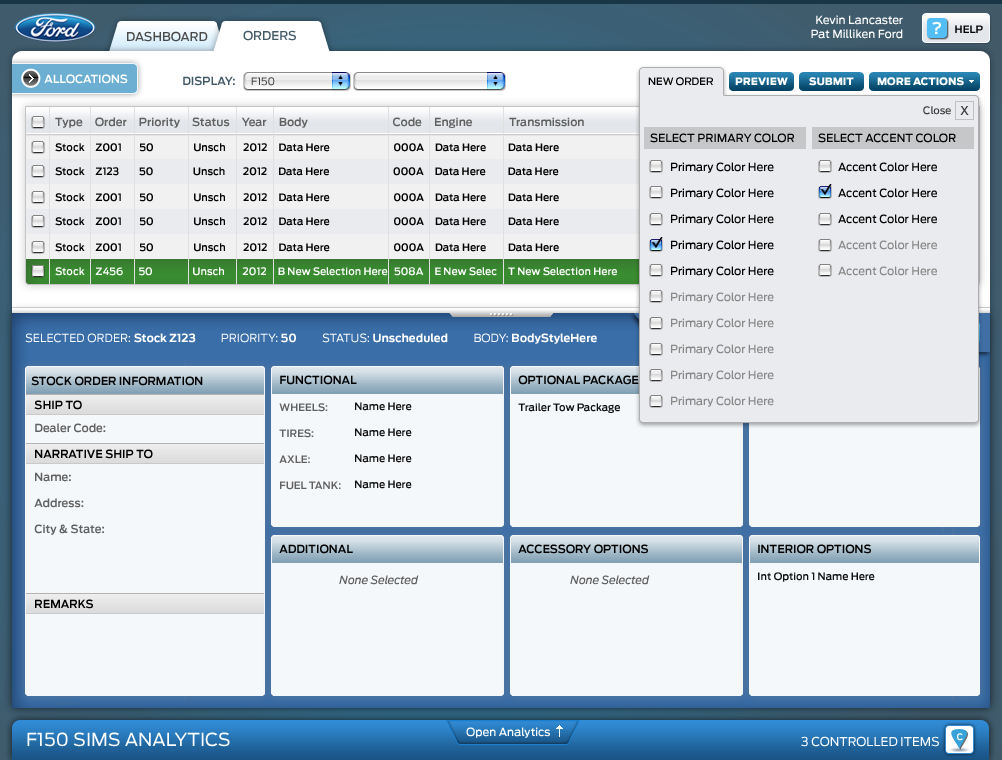Select the New Order tab
Screen dimensions: 1002x760
680,81
